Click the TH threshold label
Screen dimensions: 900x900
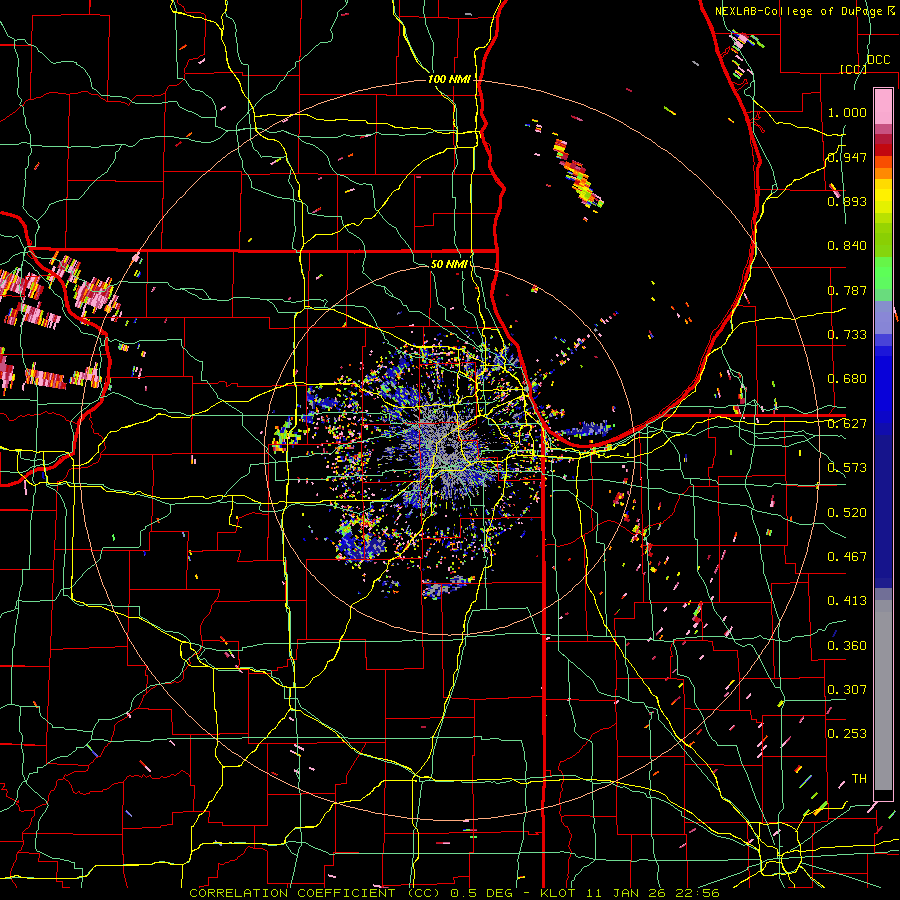tap(859, 779)
